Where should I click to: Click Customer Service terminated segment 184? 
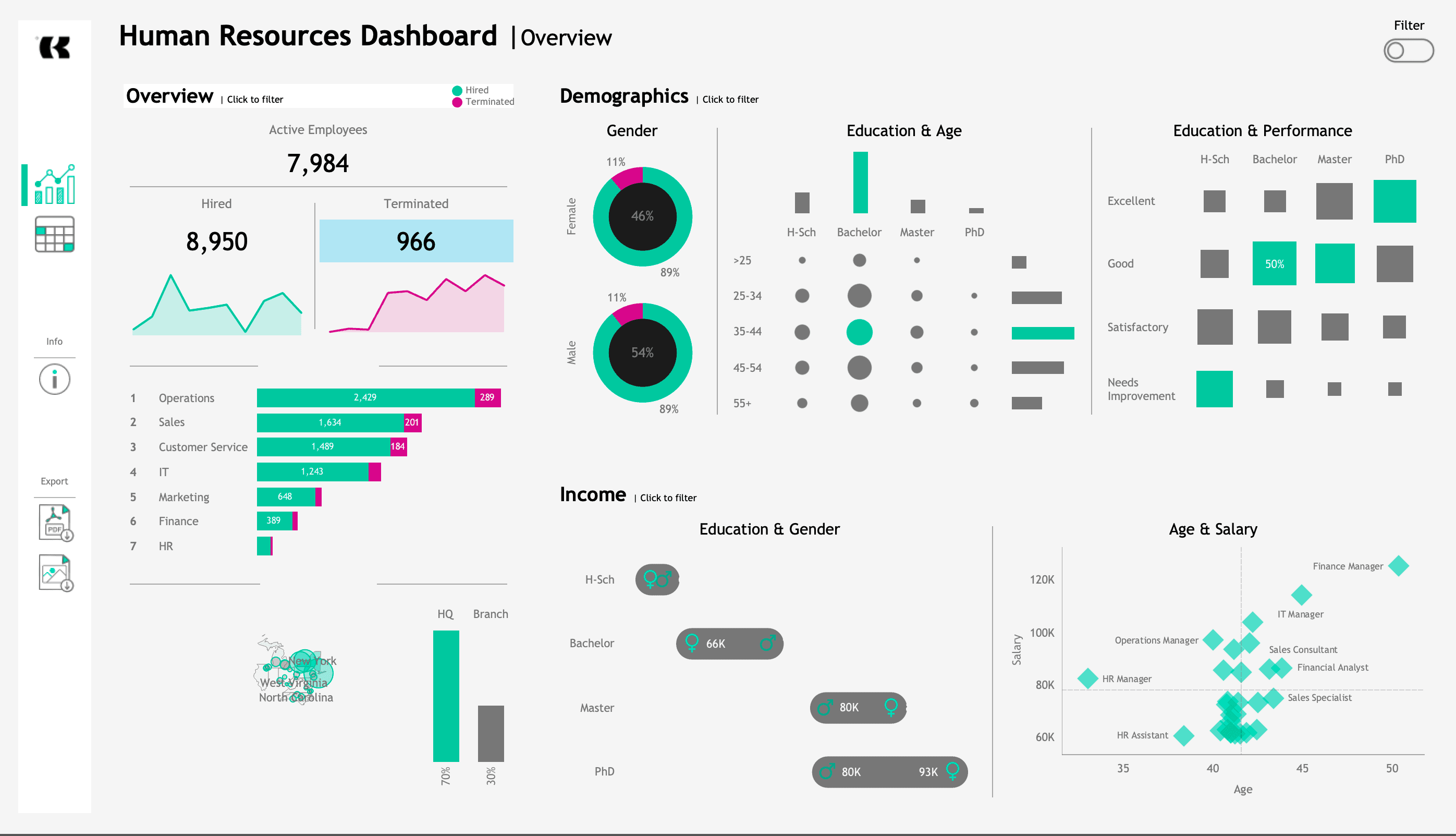click(398, 447)
